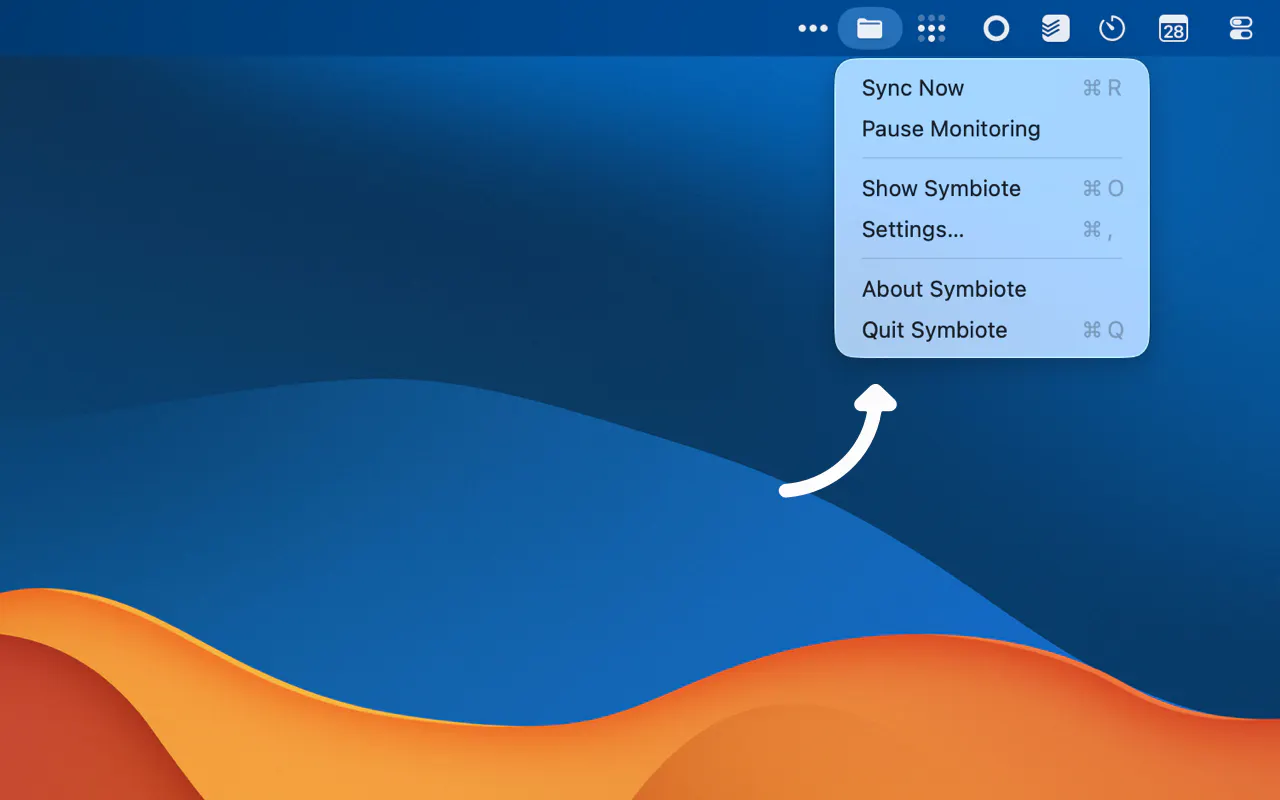Choose Show Symbiote menu item
This screenshot has width=1280, height=800.
(992, 189)
